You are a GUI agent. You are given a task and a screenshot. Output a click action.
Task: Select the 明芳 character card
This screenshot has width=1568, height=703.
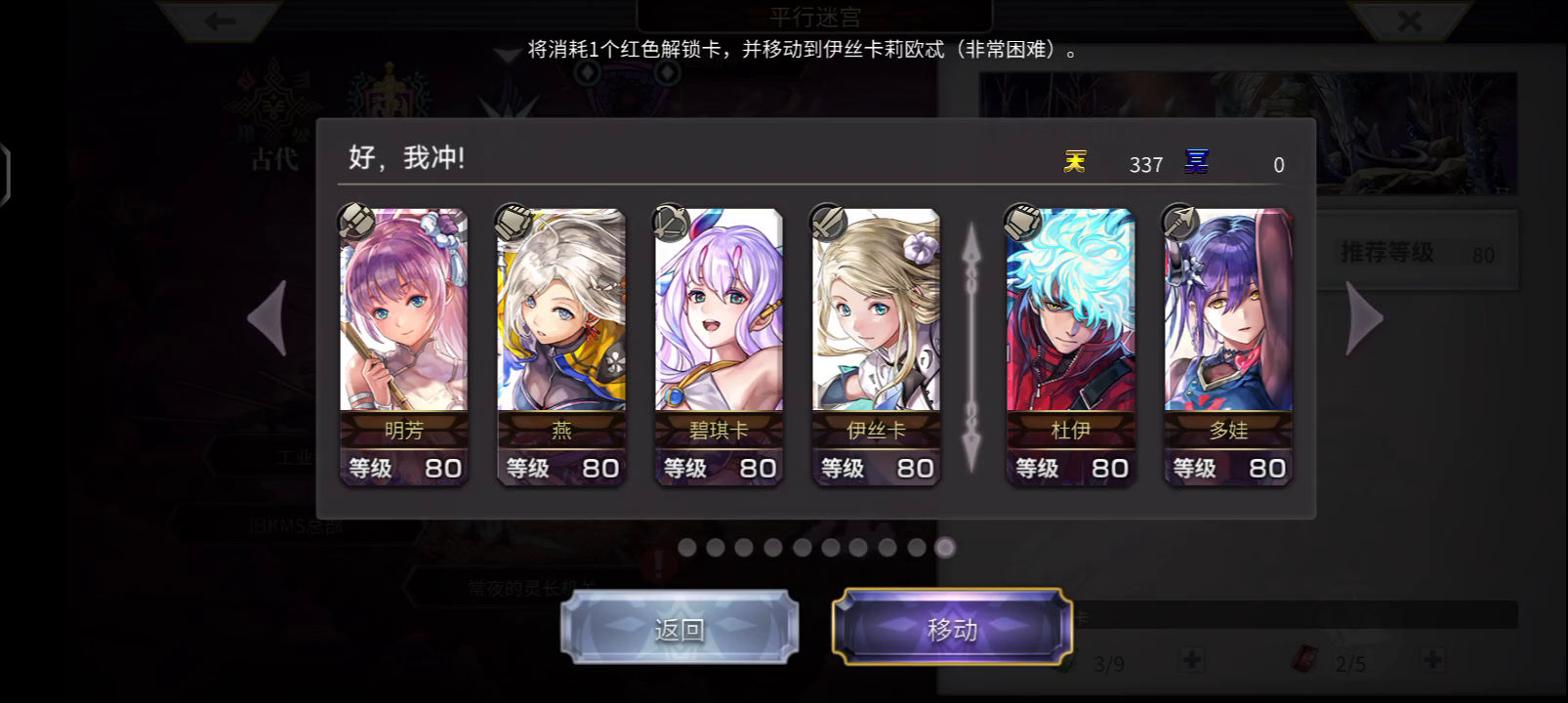tap(403, 347)
